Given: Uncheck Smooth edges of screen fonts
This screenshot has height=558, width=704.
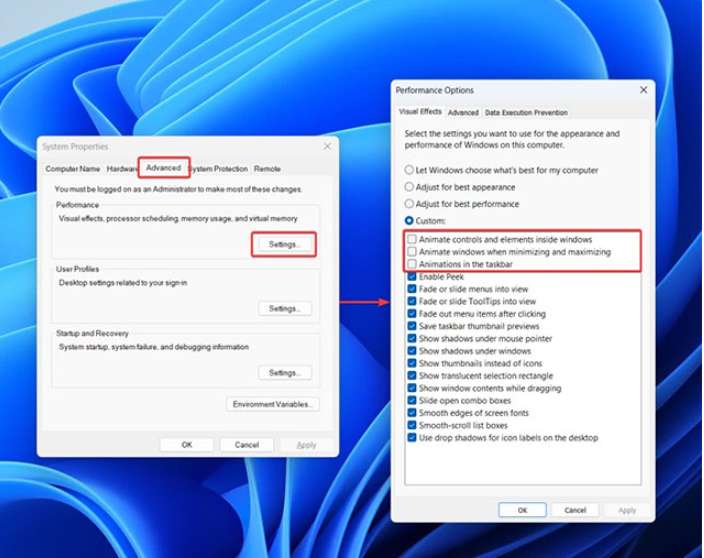Looking at the screenshot, I should 412,413.
